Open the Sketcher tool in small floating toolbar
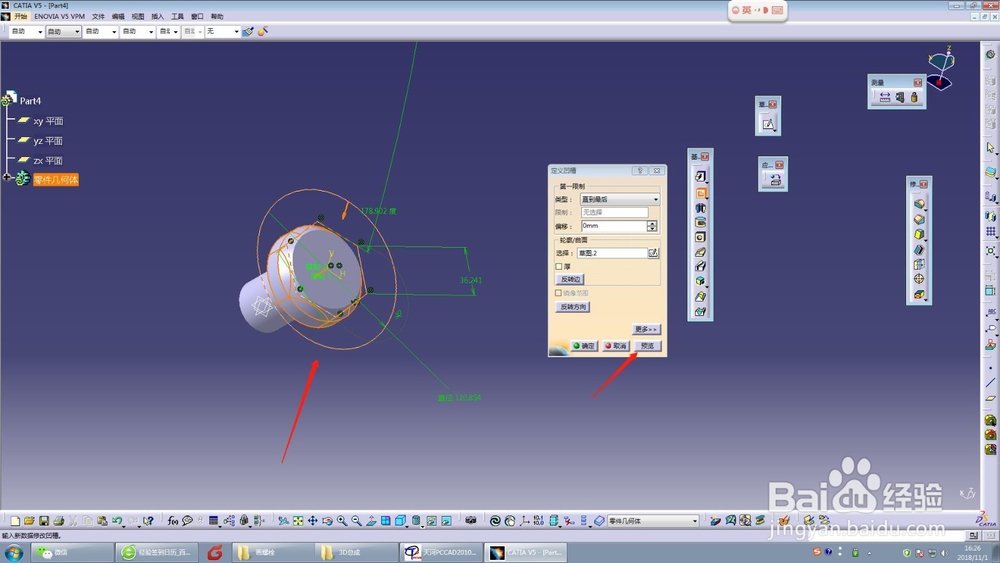Image resolution: width=1000 pixels, height=563 pixels. point(768,124)
